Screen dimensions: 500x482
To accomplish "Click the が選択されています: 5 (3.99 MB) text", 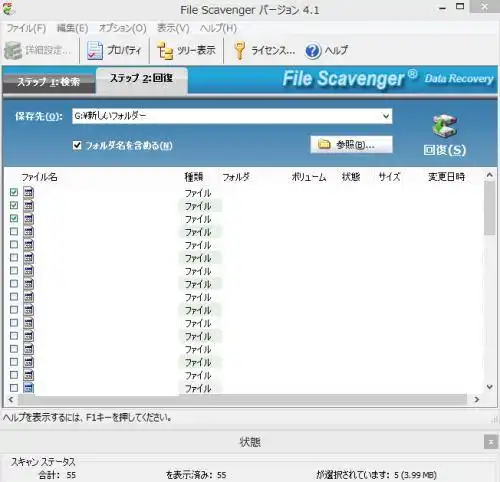I will [376, 475].
